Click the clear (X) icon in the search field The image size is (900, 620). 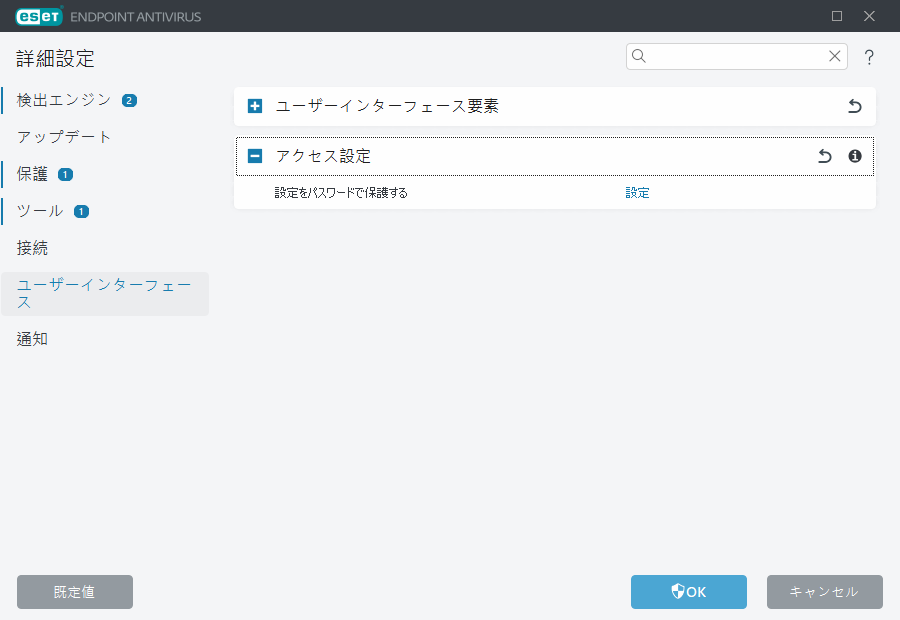(834, 56)
